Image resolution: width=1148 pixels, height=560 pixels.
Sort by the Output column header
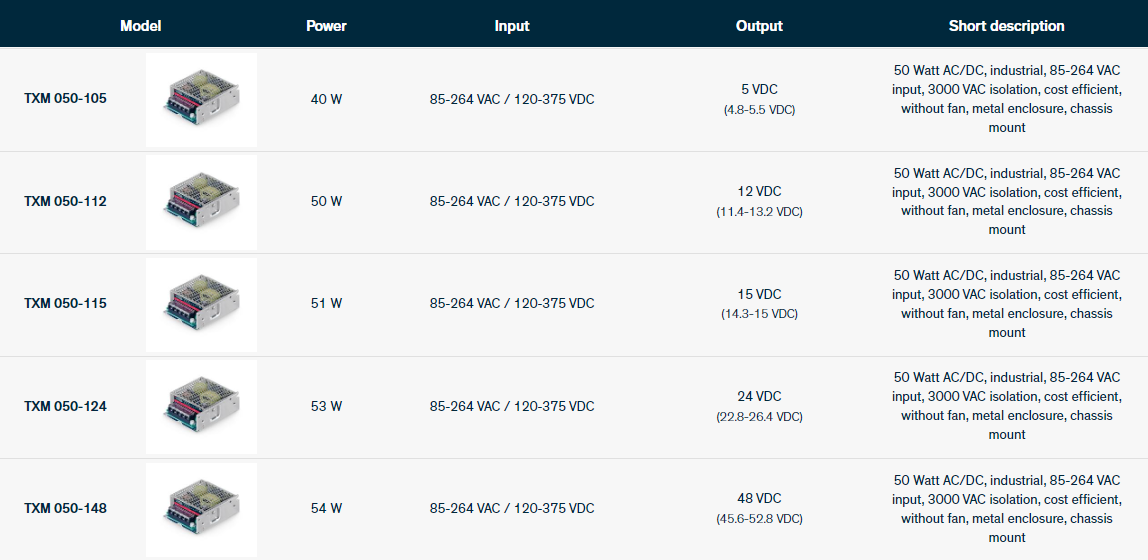[759, 26]
